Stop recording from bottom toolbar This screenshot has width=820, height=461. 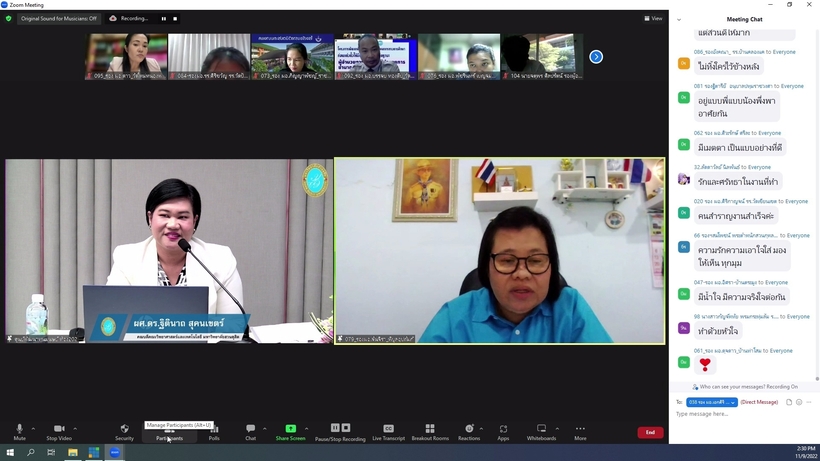(x=346, y=428)
